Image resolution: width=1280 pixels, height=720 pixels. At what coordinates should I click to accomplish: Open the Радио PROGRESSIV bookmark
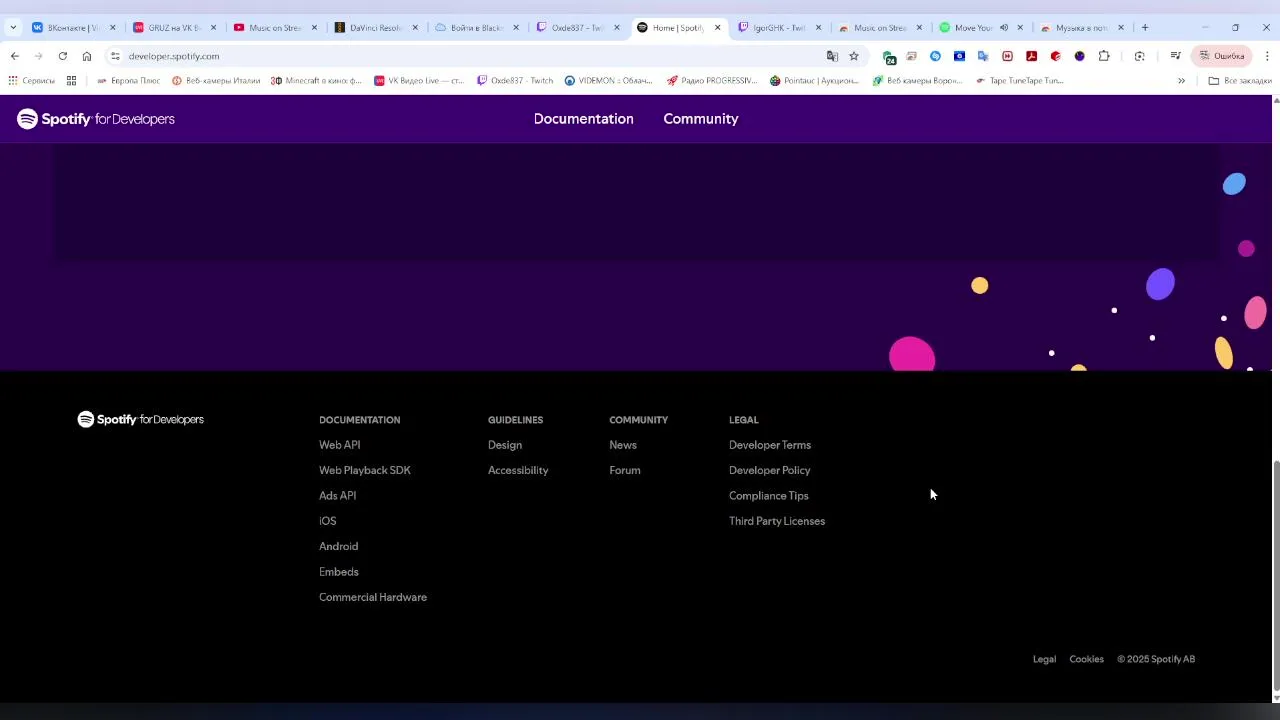[712, 80]
